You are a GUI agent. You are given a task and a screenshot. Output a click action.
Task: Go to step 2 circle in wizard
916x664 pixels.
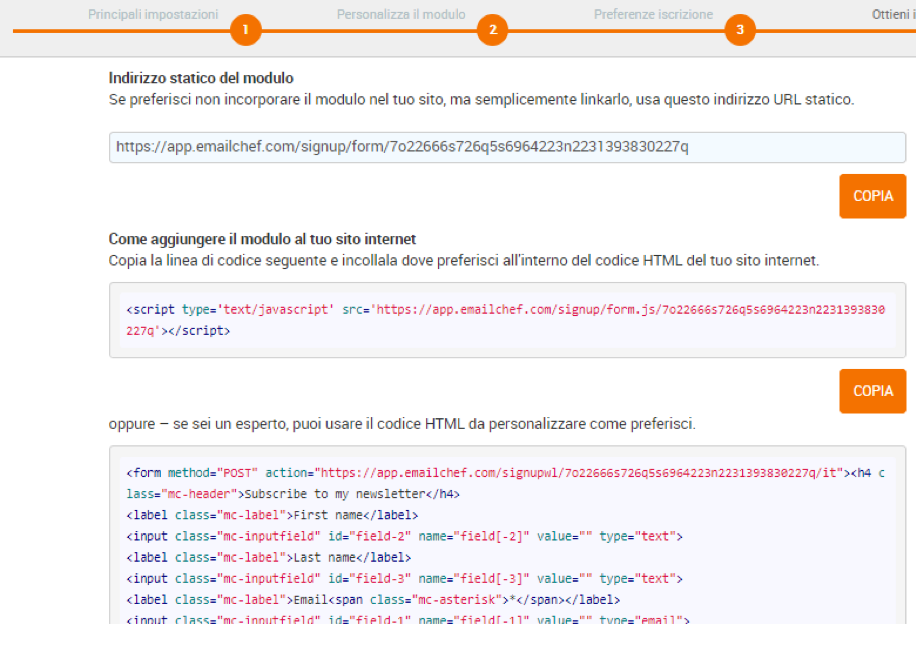(x=492, y=30)
